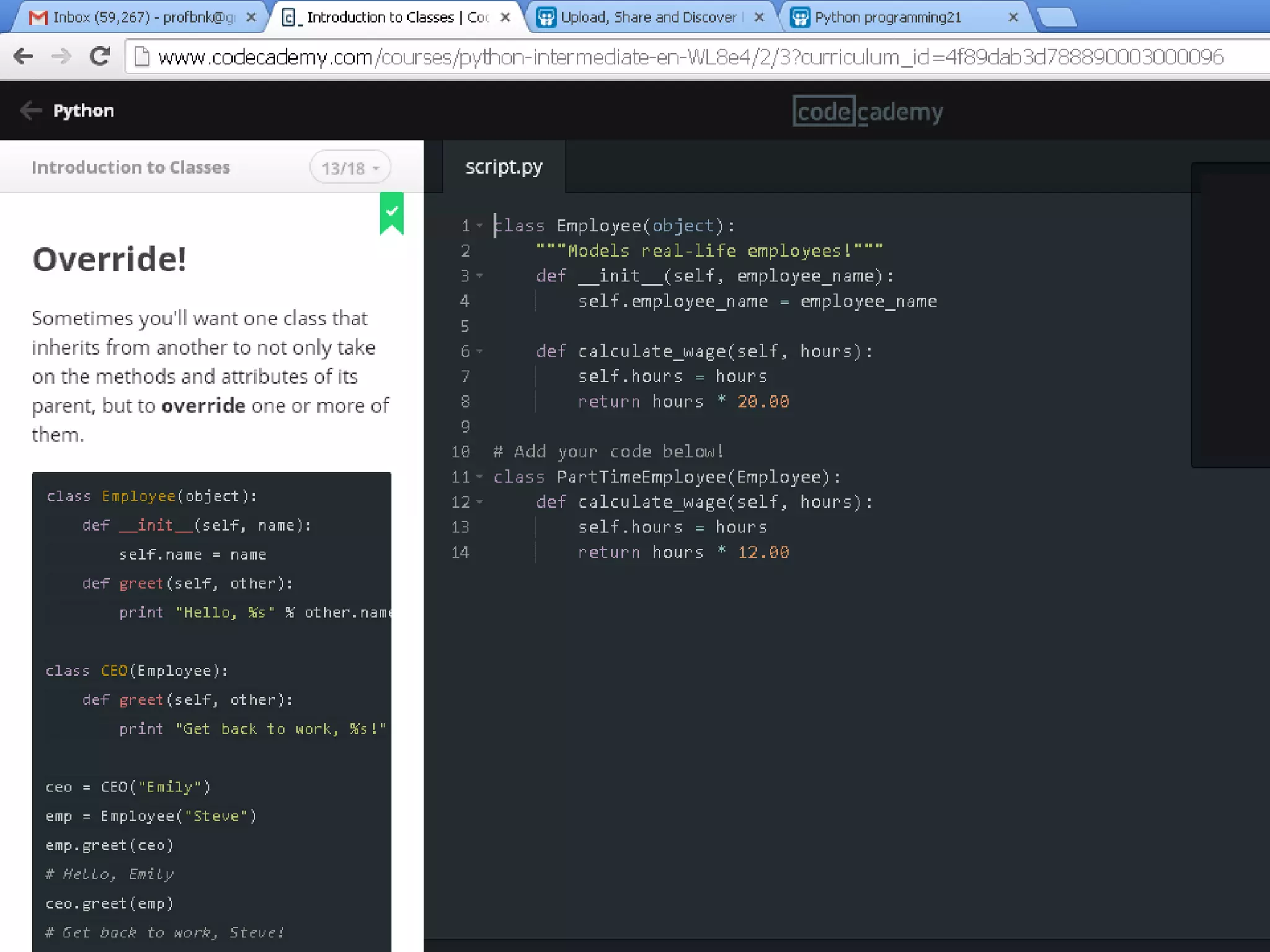Close the Upload, Share and Discover tab
The height and width of the screenshot is (952, 1270).
point(759,17)
